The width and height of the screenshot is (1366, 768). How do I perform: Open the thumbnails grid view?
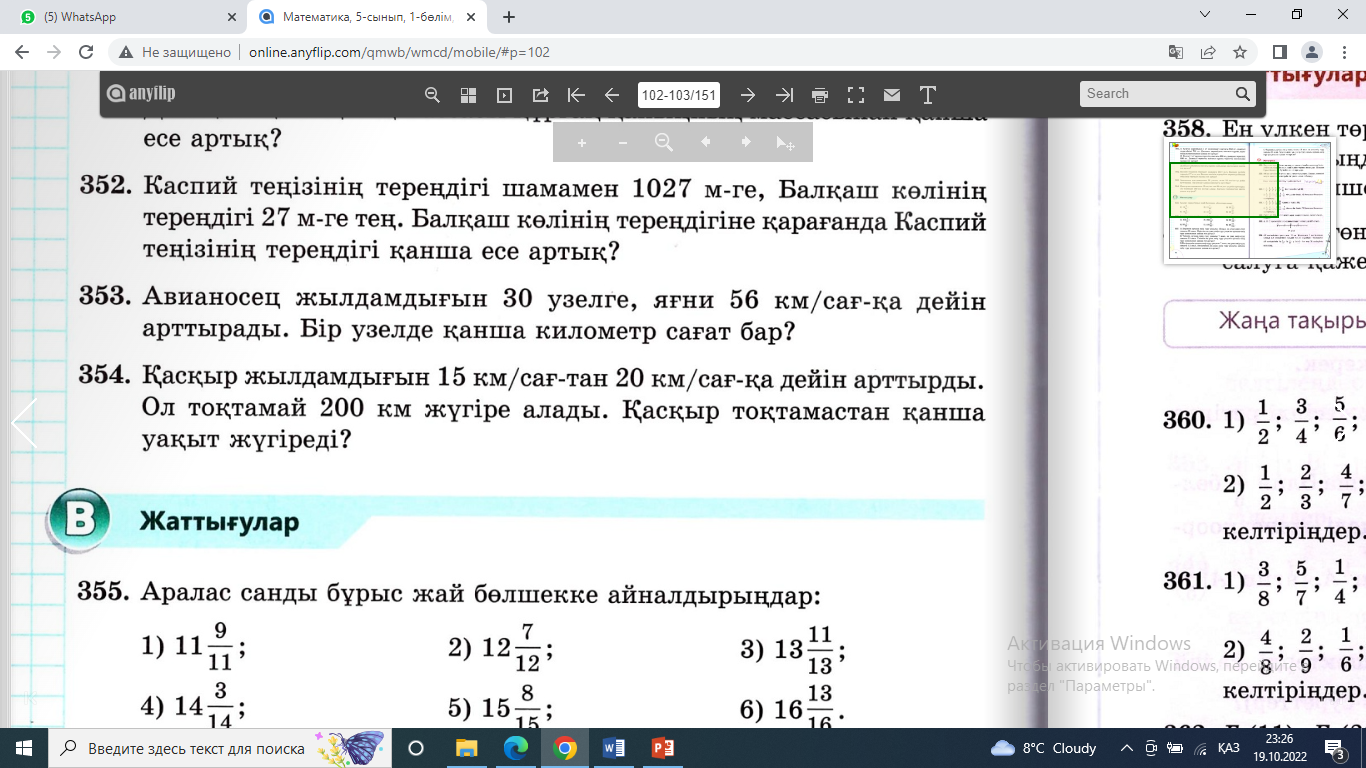[468, 95]
